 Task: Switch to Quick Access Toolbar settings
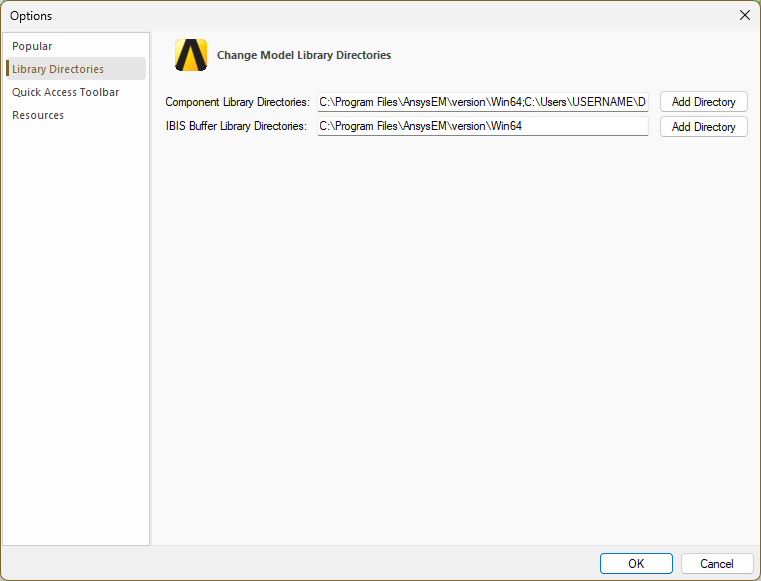click(65, 92)
